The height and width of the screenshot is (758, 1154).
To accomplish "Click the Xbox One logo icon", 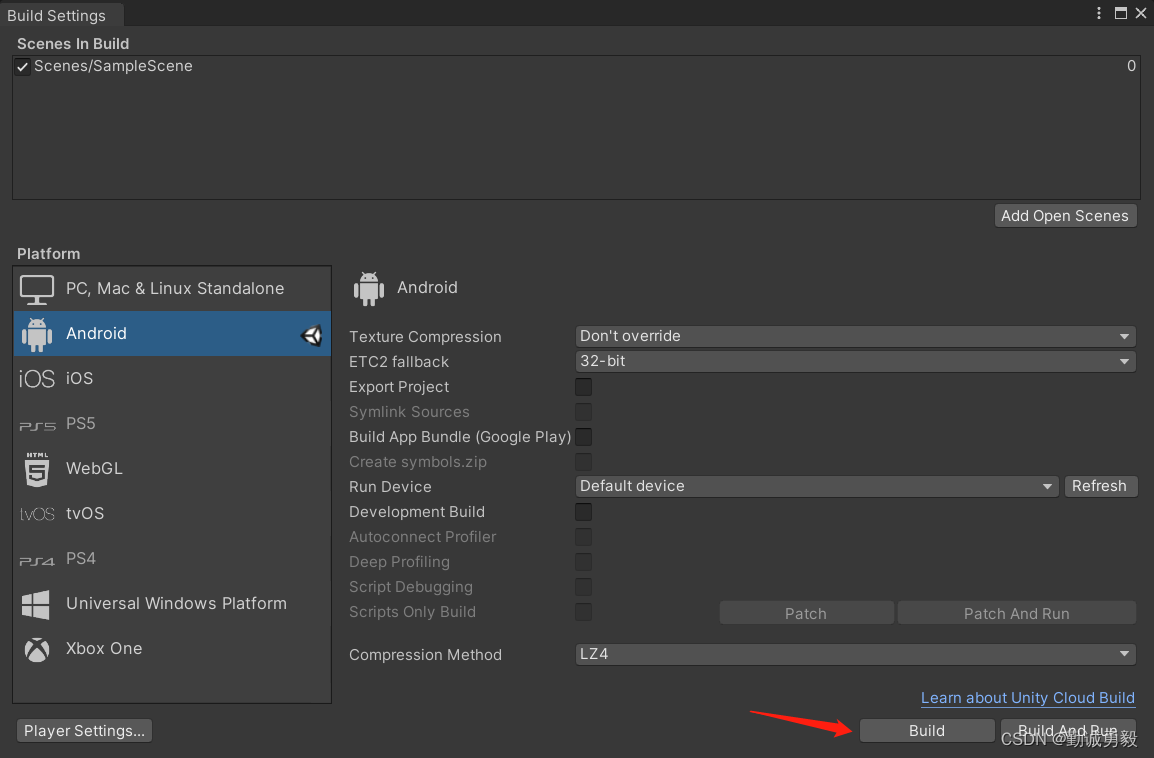I will click(37, 649).
